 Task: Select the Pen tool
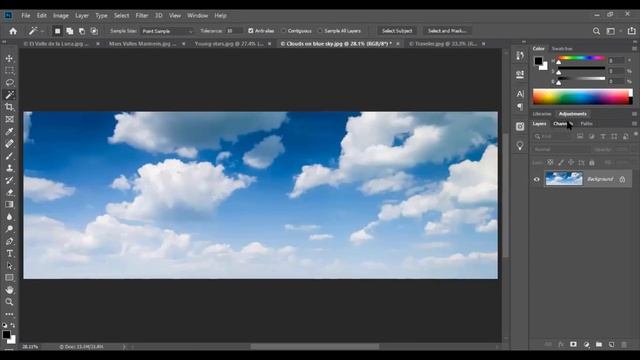9,241
